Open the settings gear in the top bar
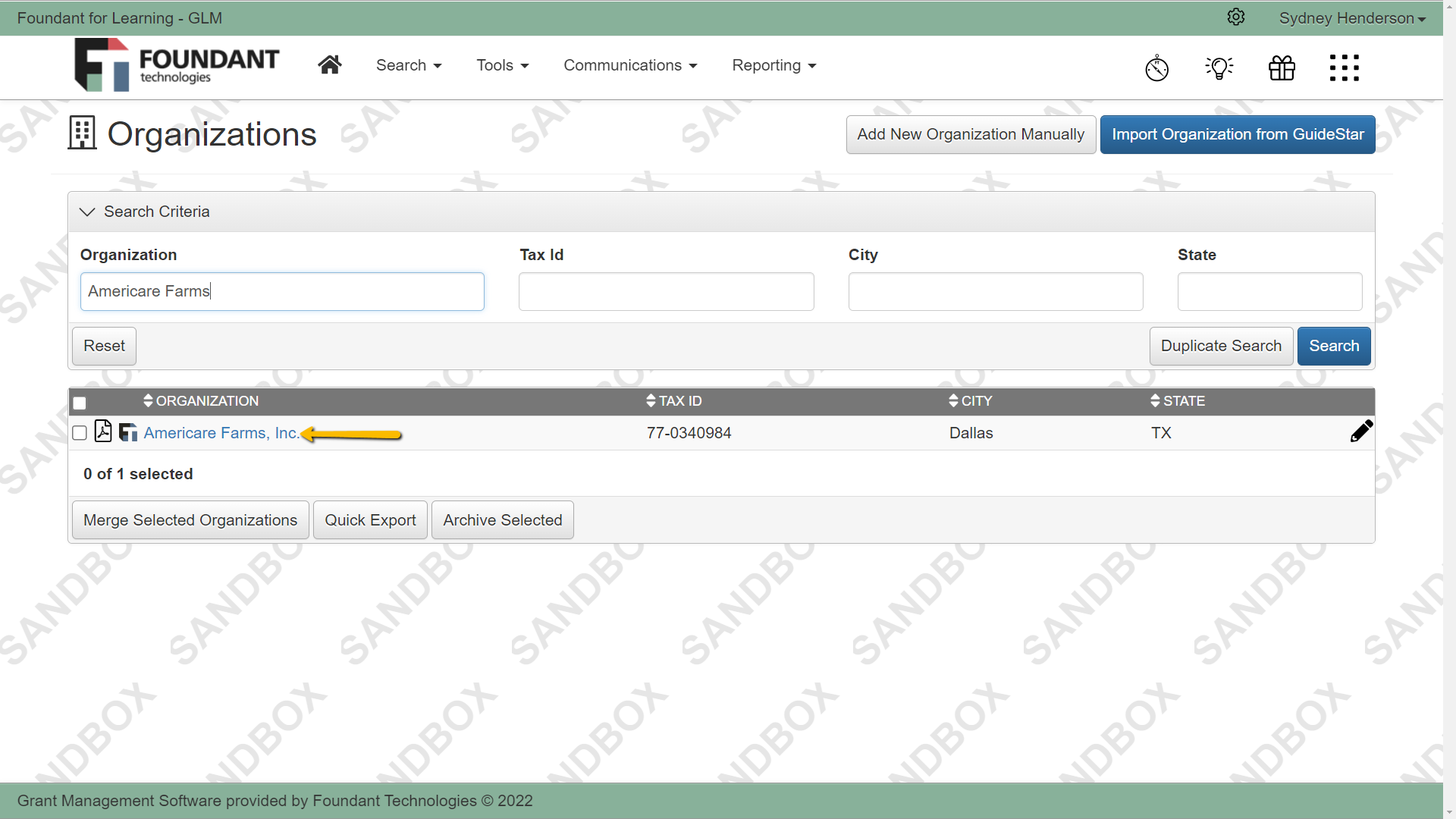The height and width of the screenshot is (819, 1456). [x=1236, y=17]
